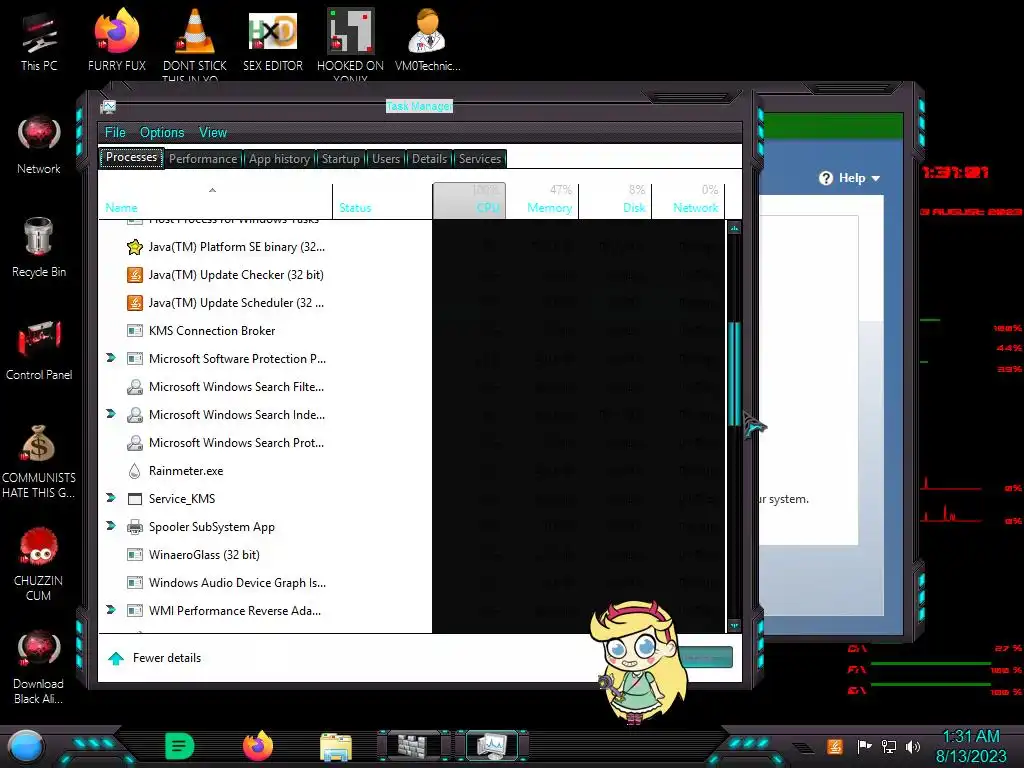This screenshot has height=768, width=1024.
Task: Select the Processes tab
Action: (x=131, y=157)
